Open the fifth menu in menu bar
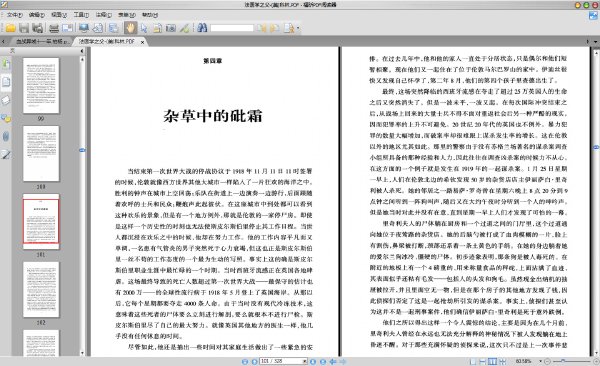This screenshot has height=366, width=600. [x=104, y=15]
